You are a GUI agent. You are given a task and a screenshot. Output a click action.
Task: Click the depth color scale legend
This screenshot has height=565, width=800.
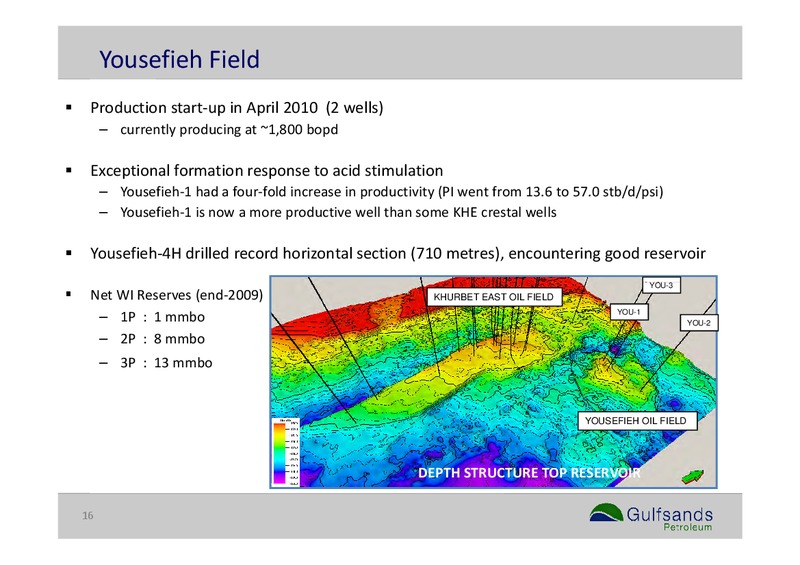click(286, 452)
